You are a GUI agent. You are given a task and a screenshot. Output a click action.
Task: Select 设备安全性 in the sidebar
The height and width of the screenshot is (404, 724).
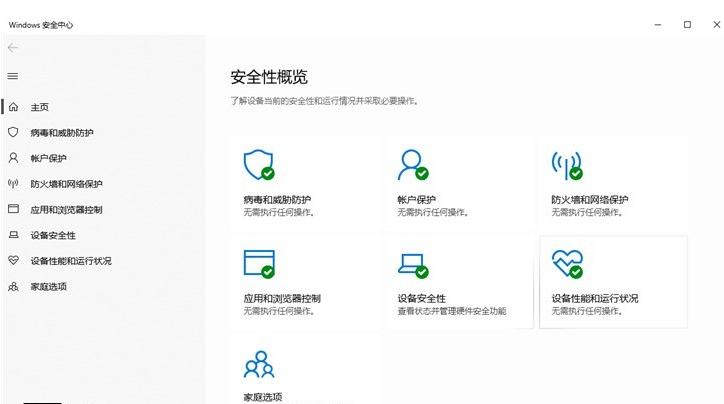[53, 235]
